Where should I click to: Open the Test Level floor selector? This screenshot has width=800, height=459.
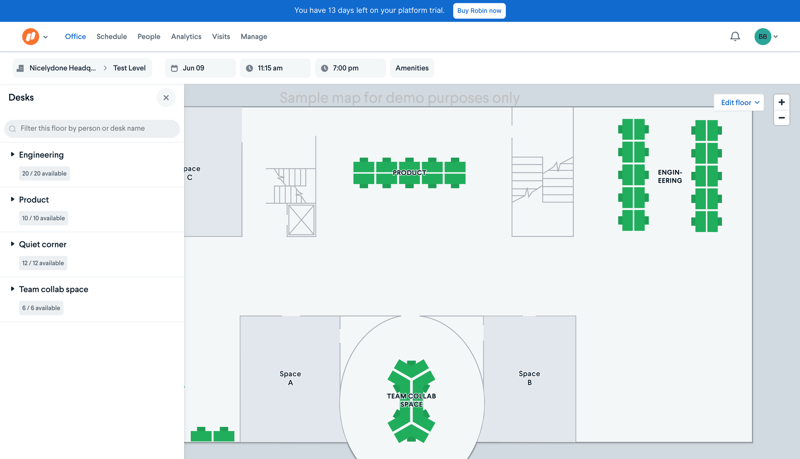(129, 68)
